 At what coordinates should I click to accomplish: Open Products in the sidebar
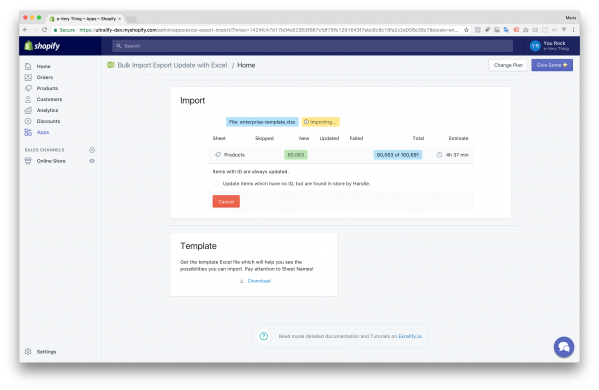[x=47, y=88]
